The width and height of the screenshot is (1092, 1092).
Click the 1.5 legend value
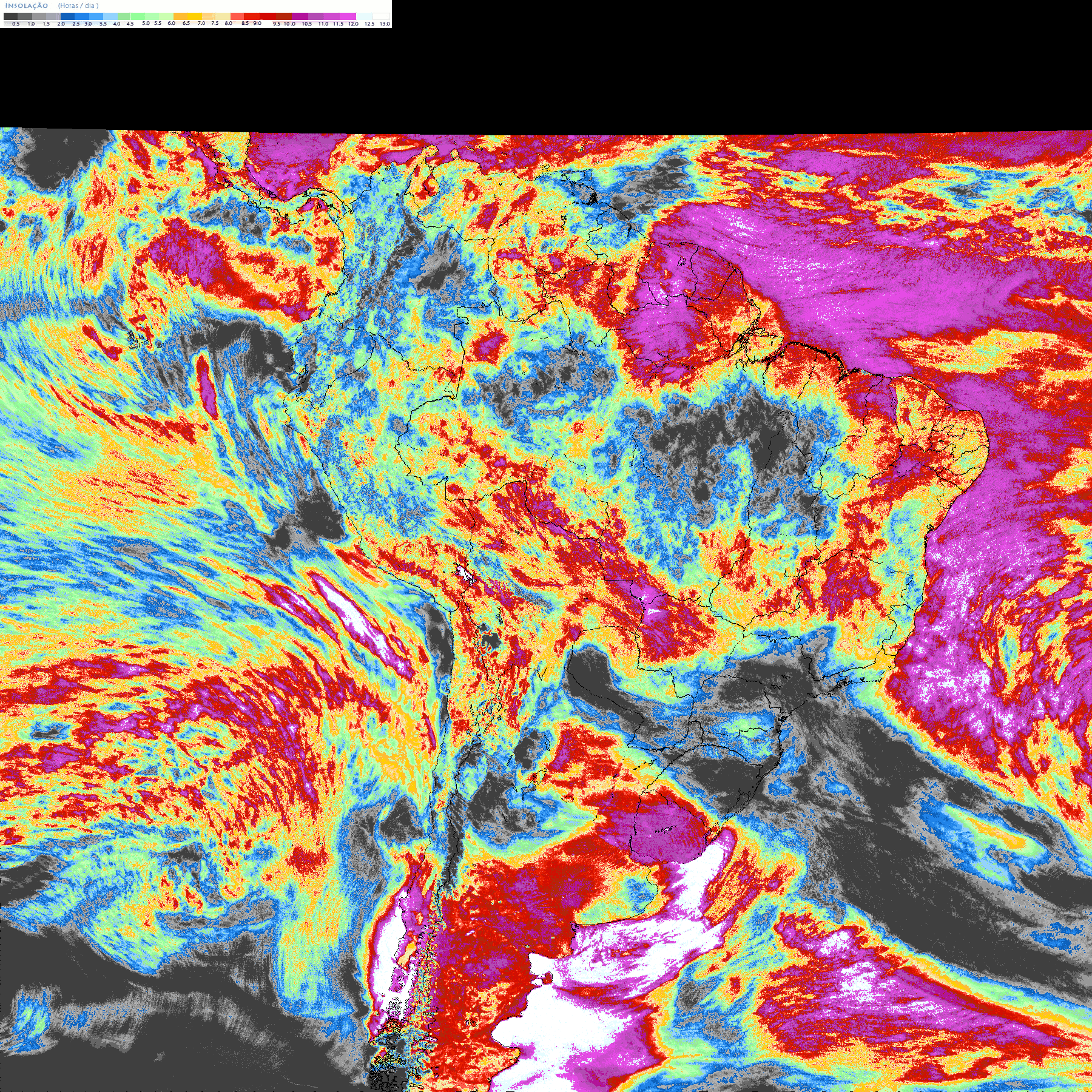click(x=46, y=24)
